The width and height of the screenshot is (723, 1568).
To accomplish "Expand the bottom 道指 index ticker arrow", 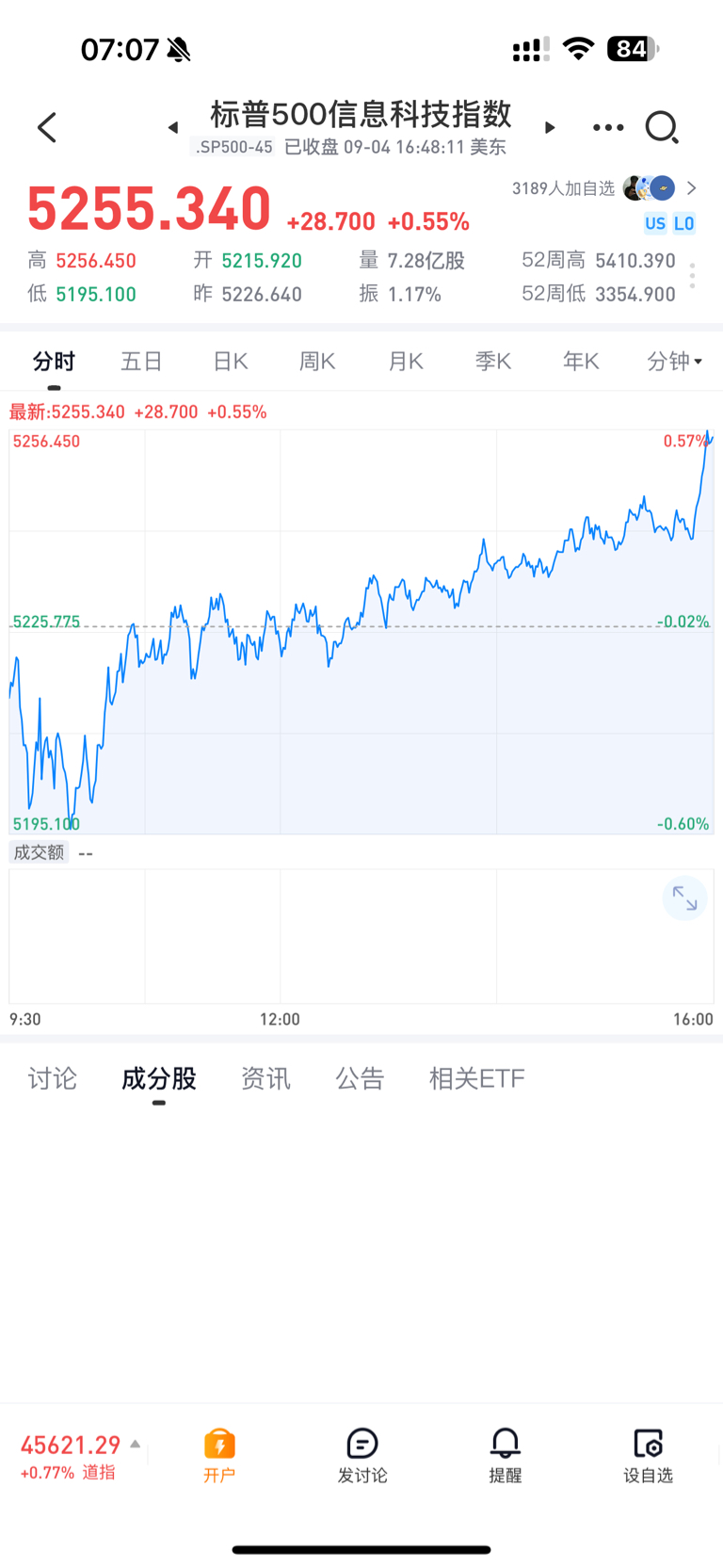I will (136, 1444).
